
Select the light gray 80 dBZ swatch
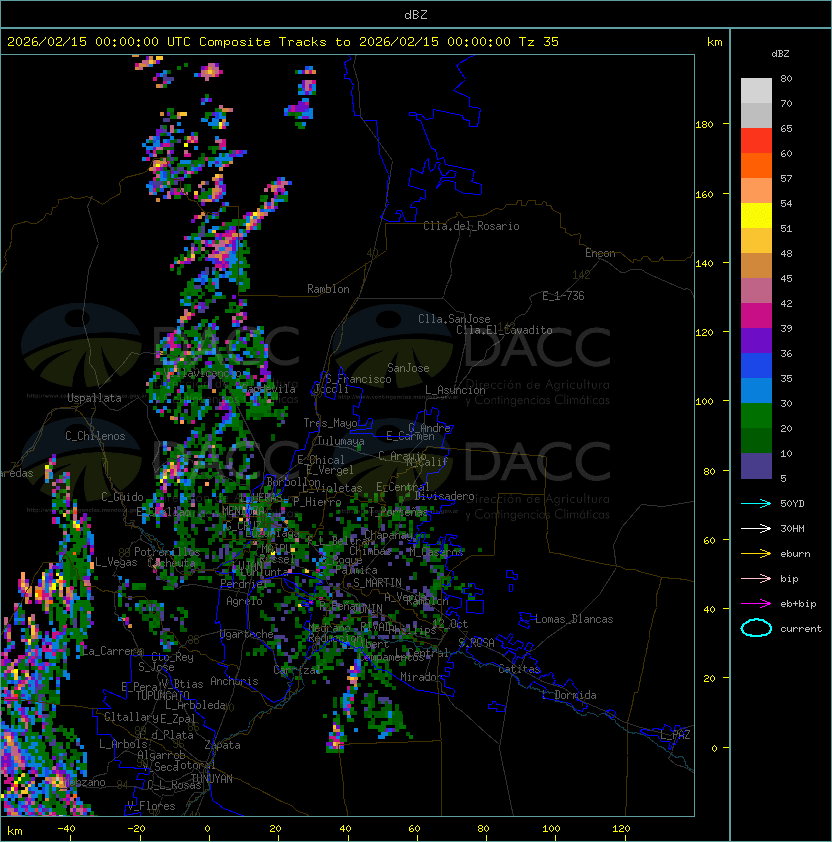(756, 90)
